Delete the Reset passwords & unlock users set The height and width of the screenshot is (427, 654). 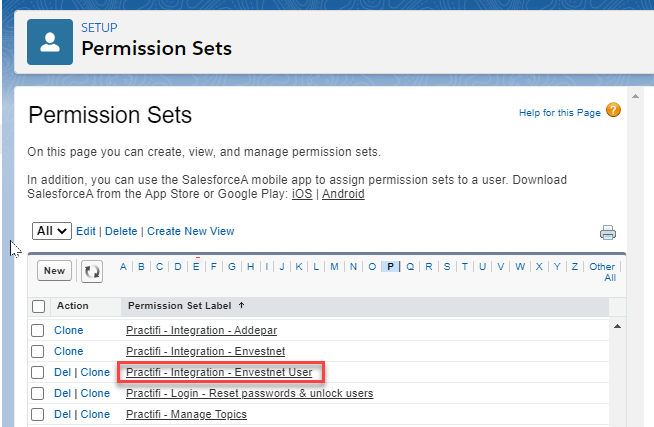click(63, 393)
